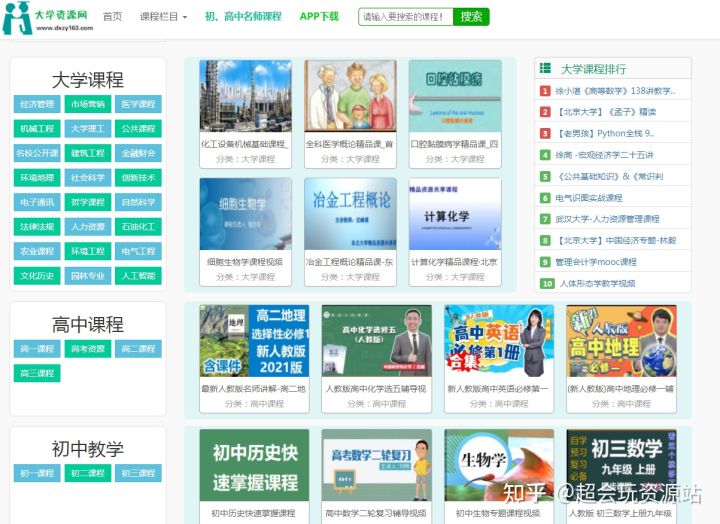Image resolution: width=720 pixels, height=524 pixels.
Task: Open the 细胞生物学 course thumbnail
Action: [246, 214]
